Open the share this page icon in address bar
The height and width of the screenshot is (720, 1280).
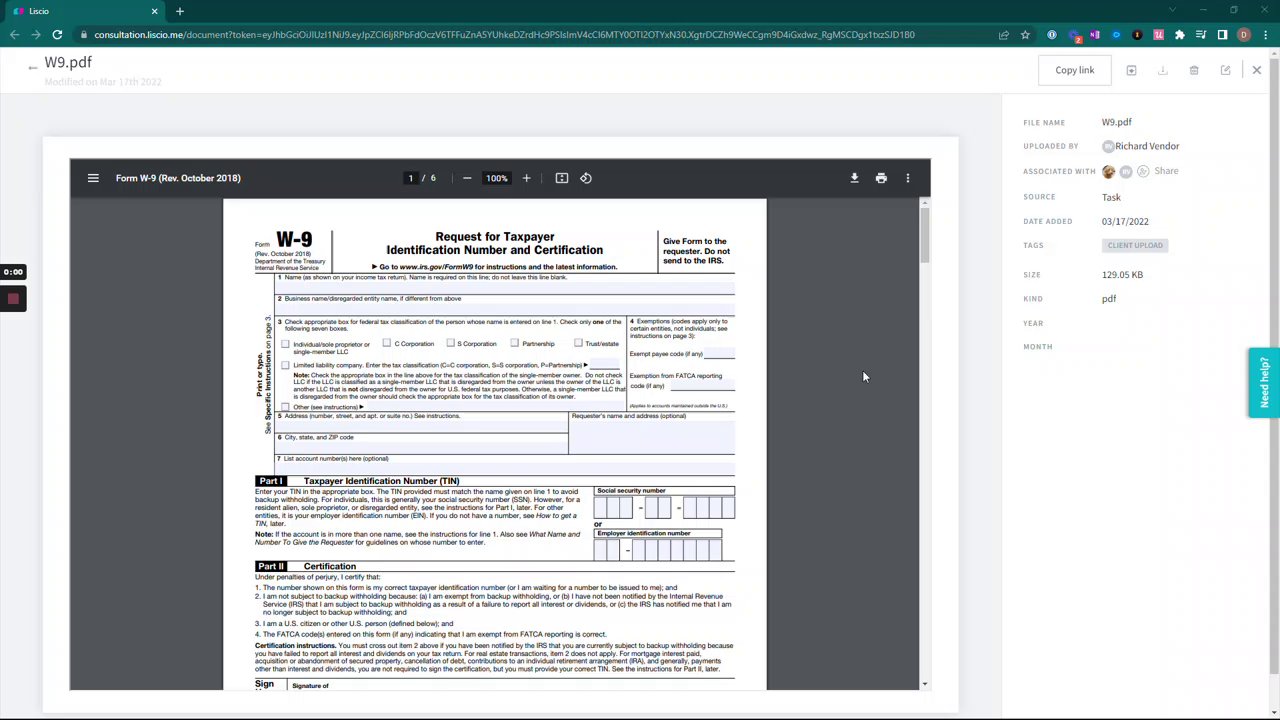click(x=1003, y=35)
